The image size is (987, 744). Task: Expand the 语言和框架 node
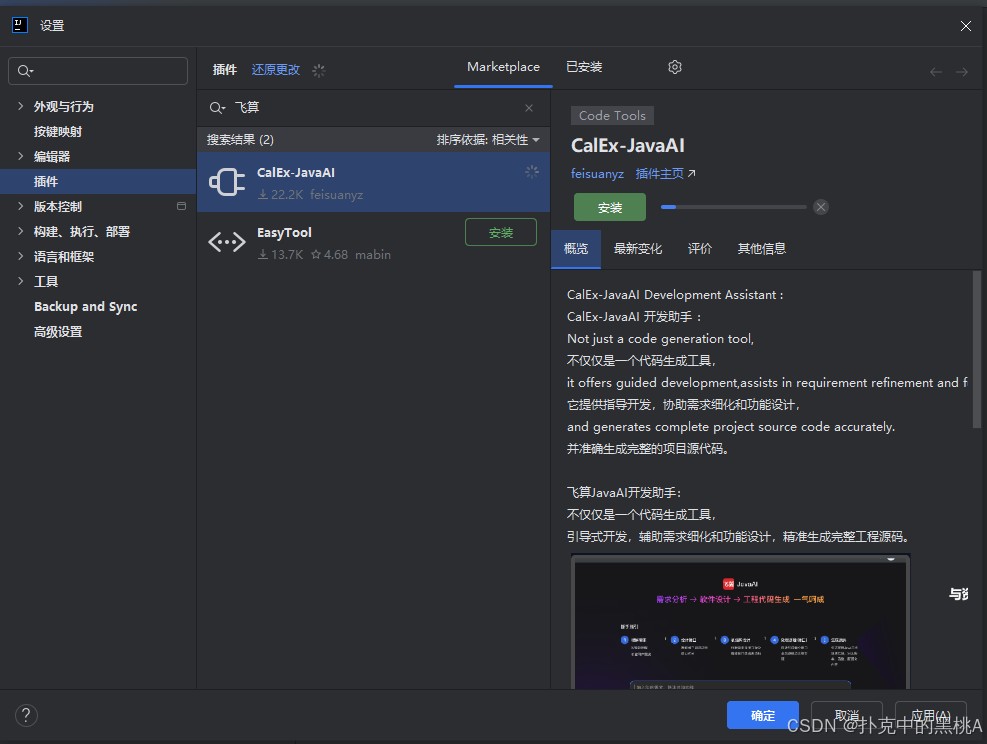click(21, 256)
